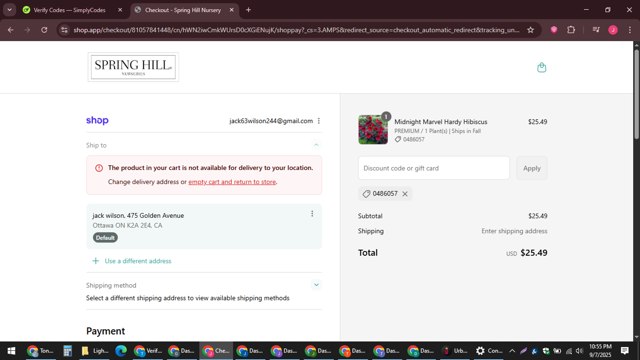Click the Midnight Marvel Hardy Hibiscus product name
640x360 pixels.
coord(440,122)
